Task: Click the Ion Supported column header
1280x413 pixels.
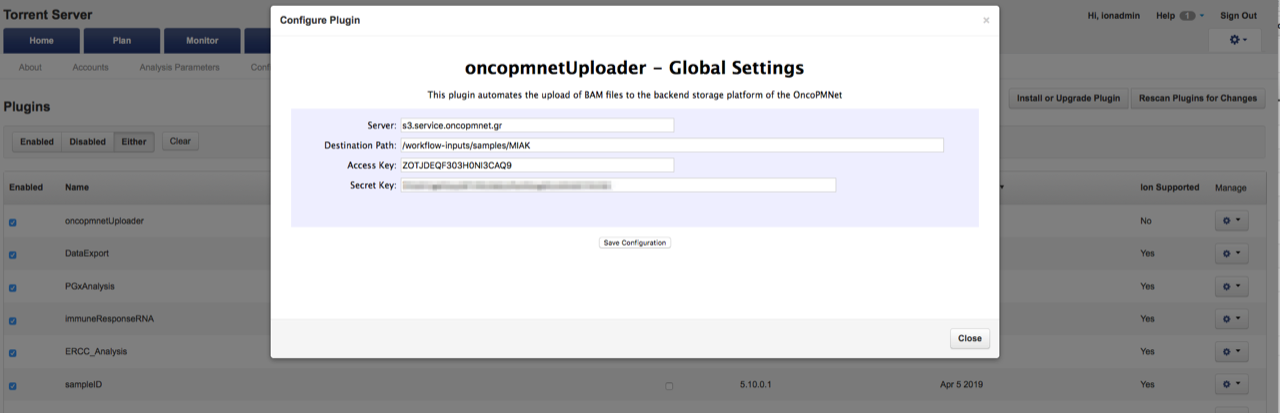Action: click(x=1170, y=187)
